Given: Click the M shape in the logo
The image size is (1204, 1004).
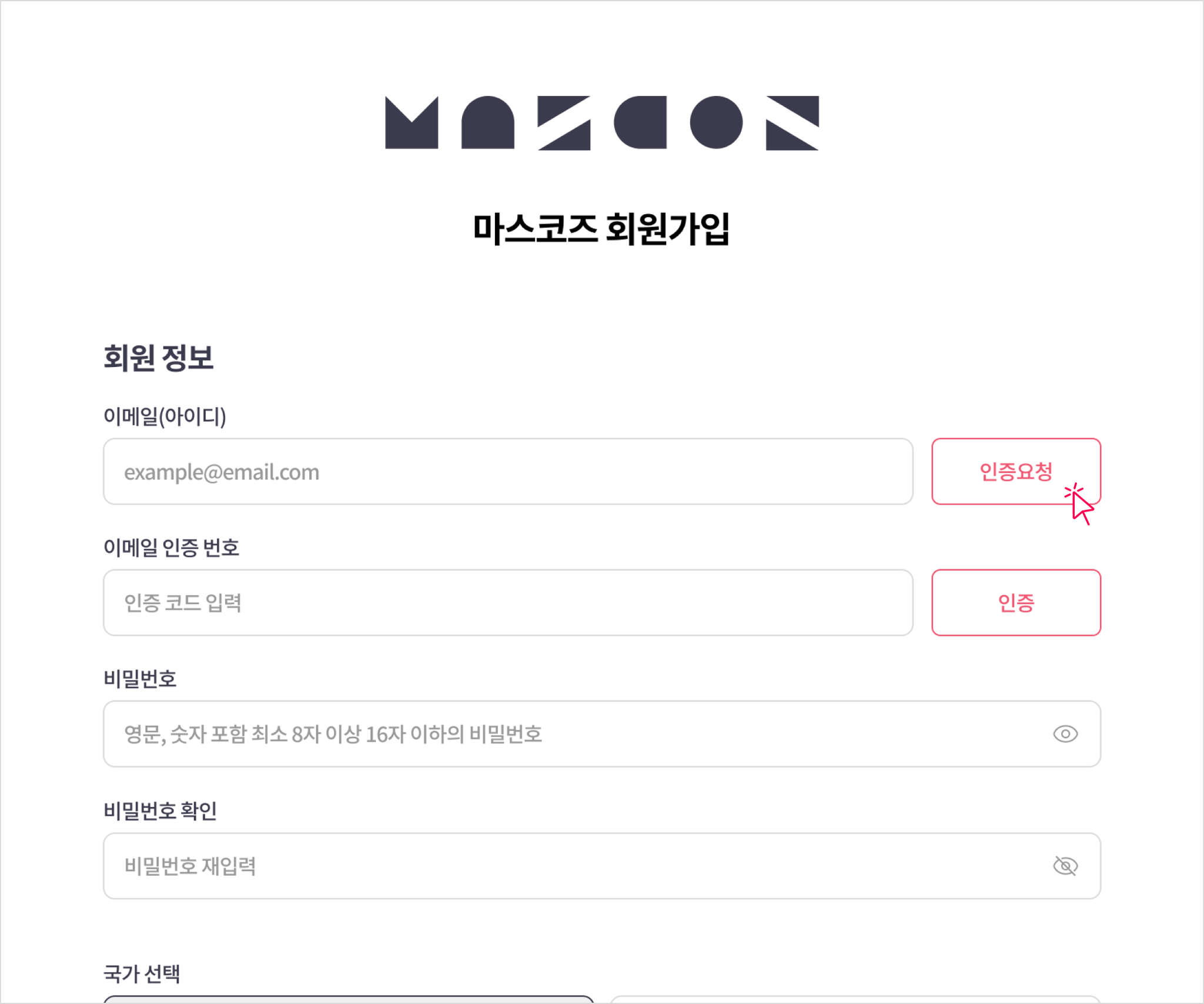Looking at the screenshot, I should [x=412, y=122].
